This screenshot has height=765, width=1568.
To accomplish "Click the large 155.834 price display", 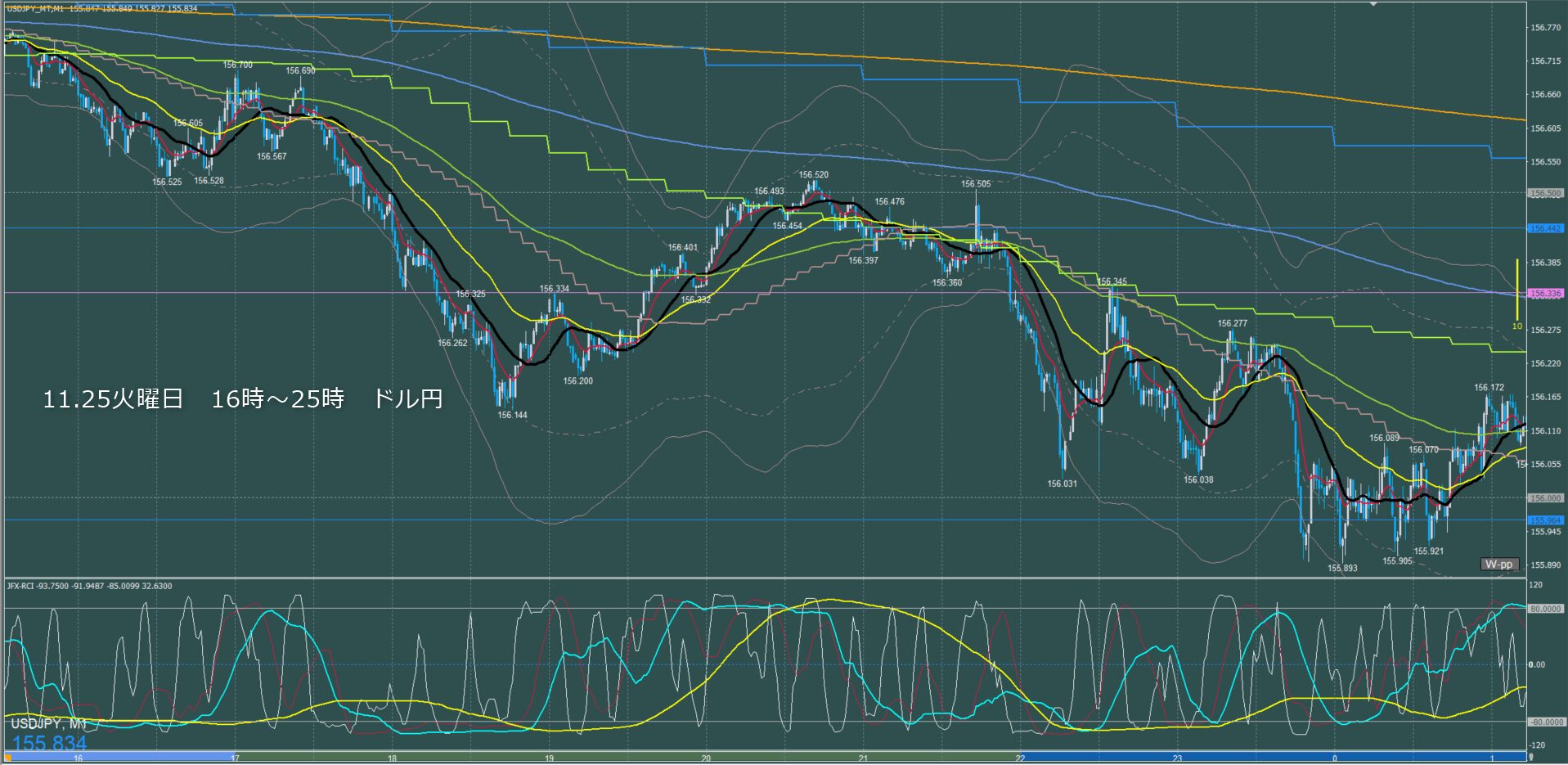I will point(49,743).
